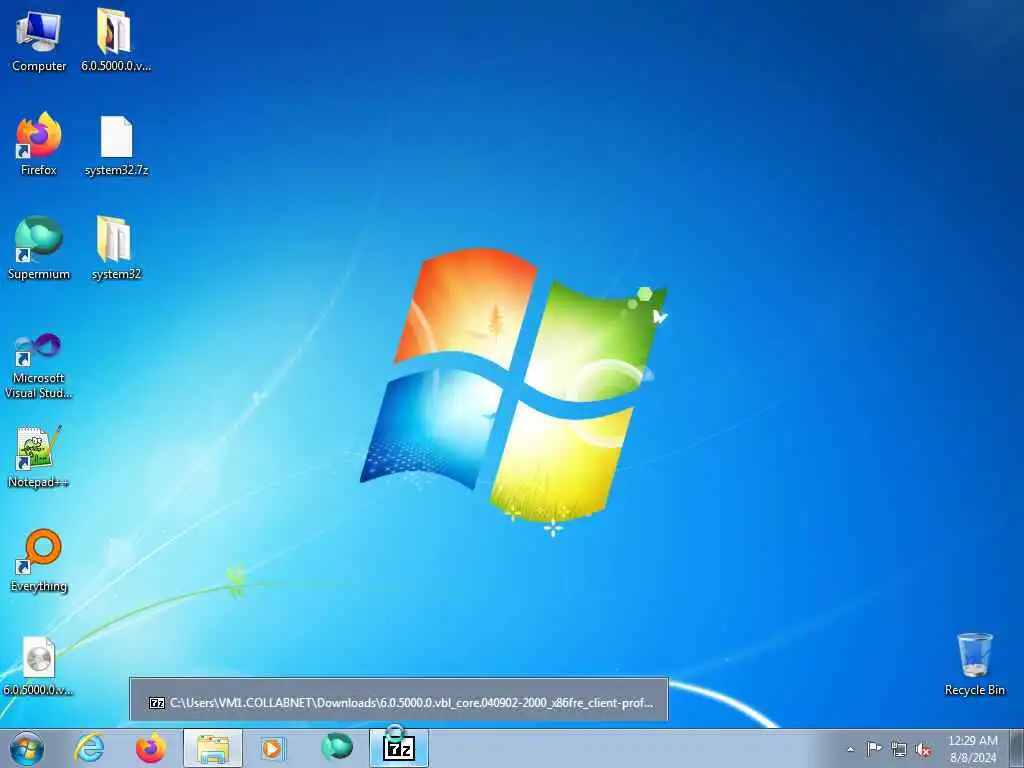1024x768 pixels.
Task: Select the 6.0.5000.0.v... folder at top of desktop
Action: pos(116,40)
